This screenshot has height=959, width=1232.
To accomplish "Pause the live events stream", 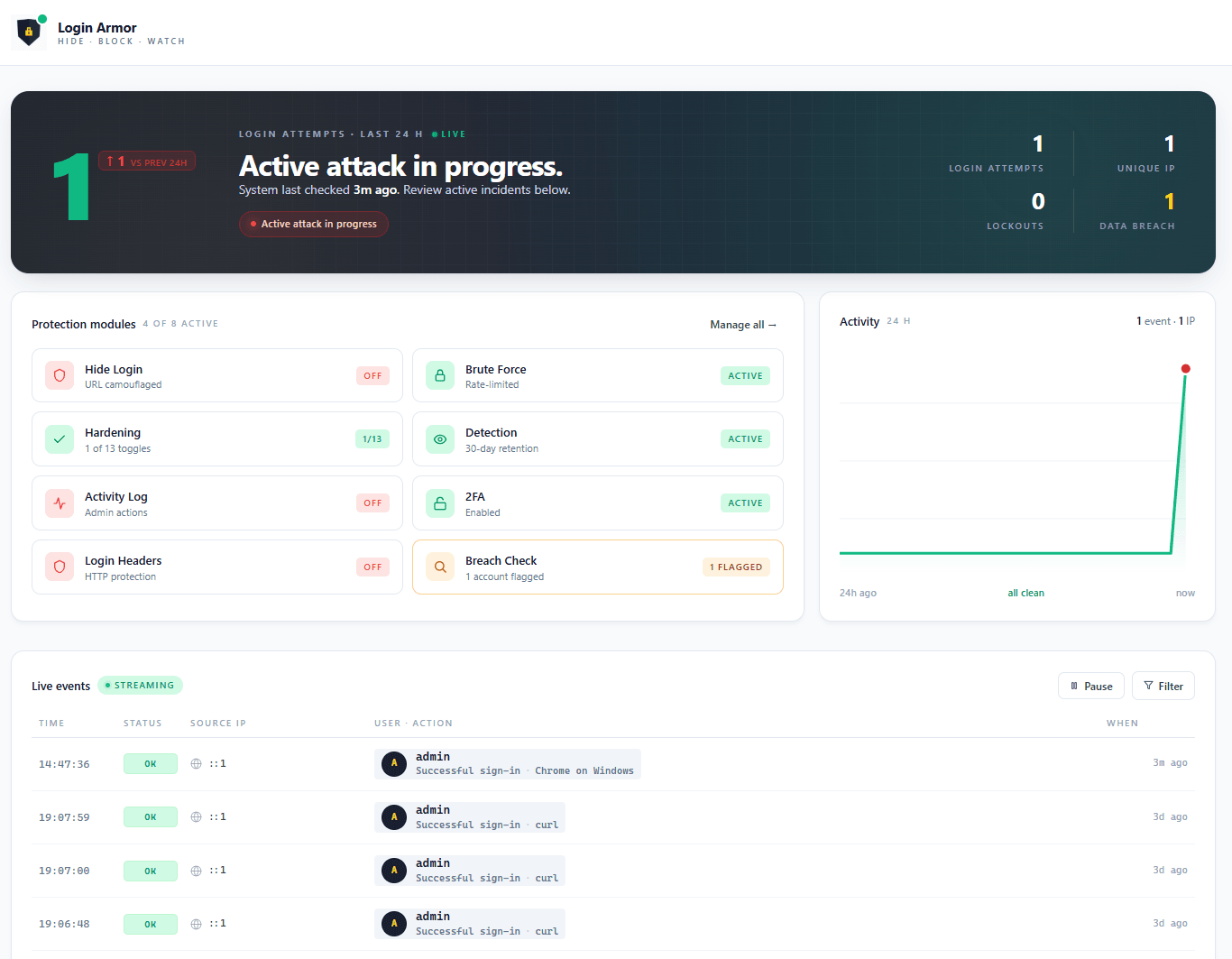I will click(x=1090, y=685).
